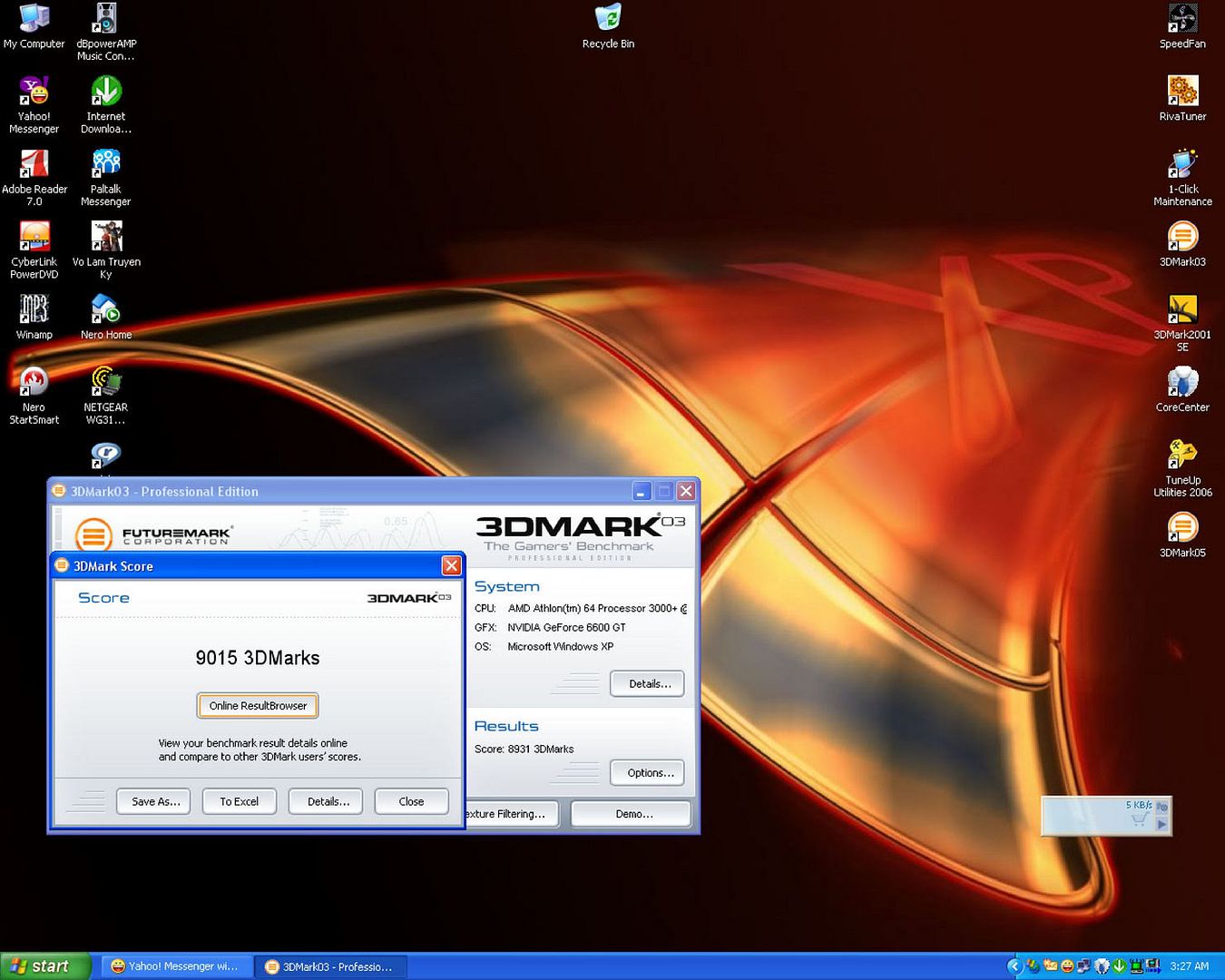Minimize the 3DMark03 Professional Edition window
This screenshot has height=980, width=1225.
pos(642,491)
